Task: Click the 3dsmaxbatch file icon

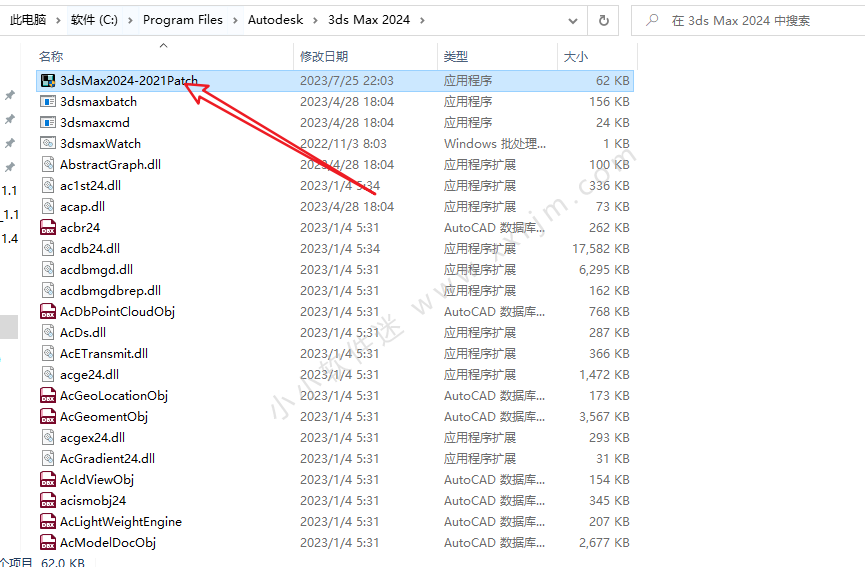Action: (48, 101)
